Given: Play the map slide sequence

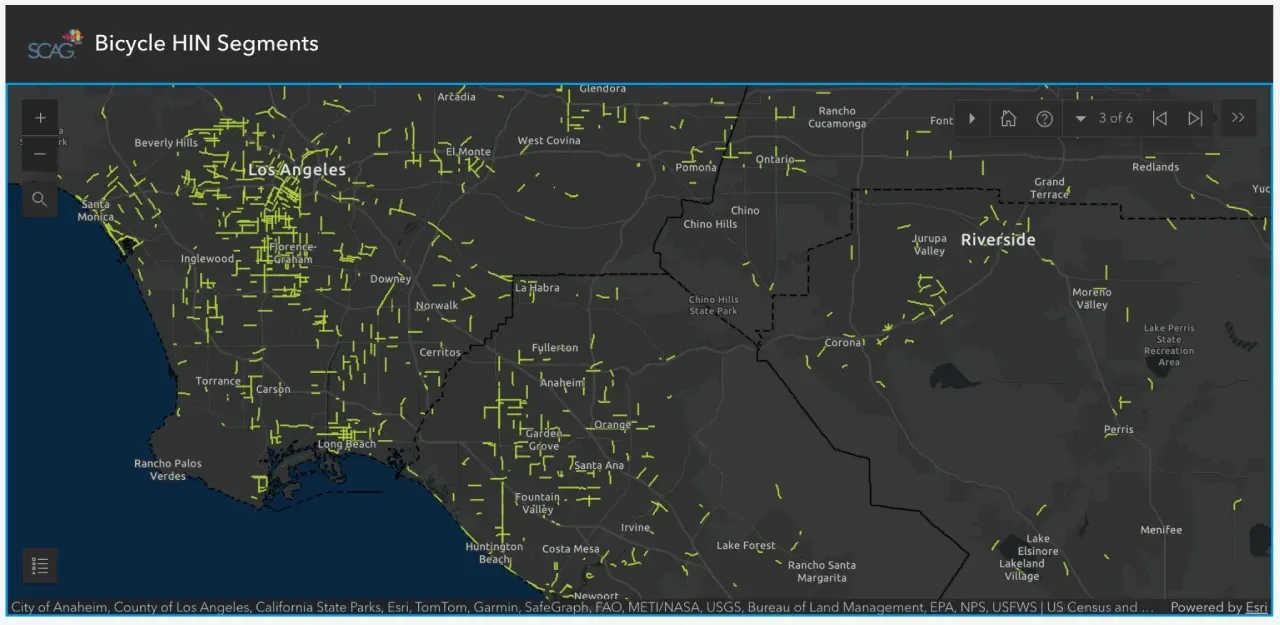Looking at the screenshot, I should (972, 118).
